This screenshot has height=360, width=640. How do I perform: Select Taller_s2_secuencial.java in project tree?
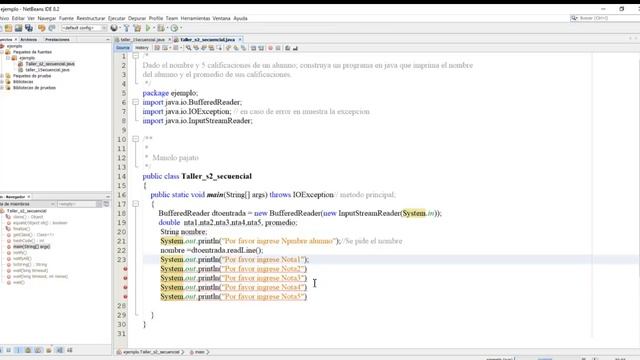click(x=50, y=64)
